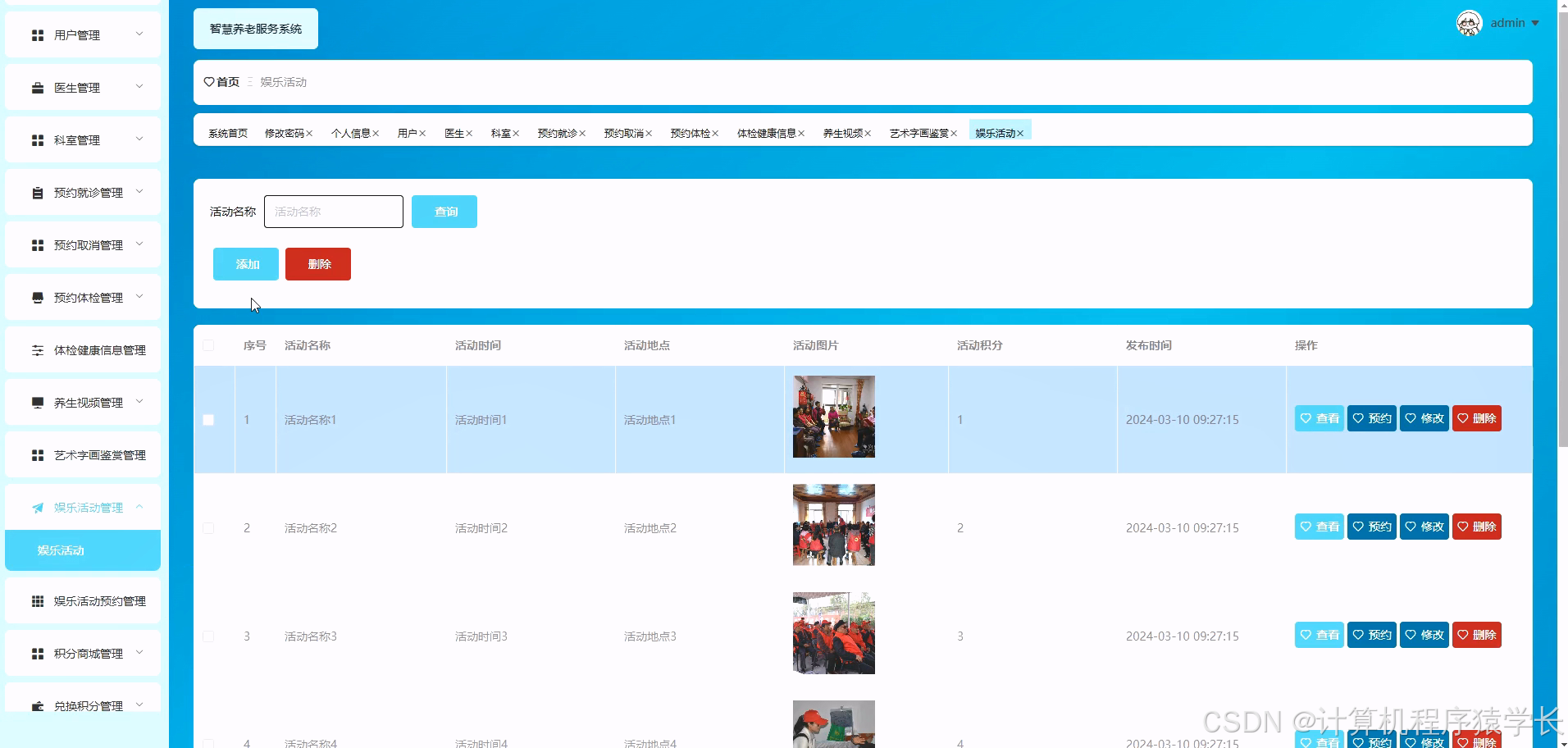This screenshot has height=748, width=1568.
Task: Click red 删除 in row 活动名称1
Action: tap(1476, 418)
